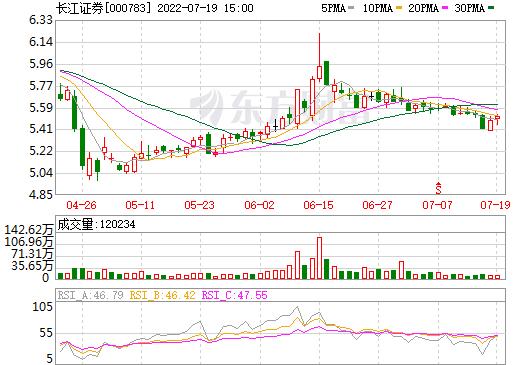Click the 20PMA legend label
Screen dimensions: 520x365
(x=423, y=8)
